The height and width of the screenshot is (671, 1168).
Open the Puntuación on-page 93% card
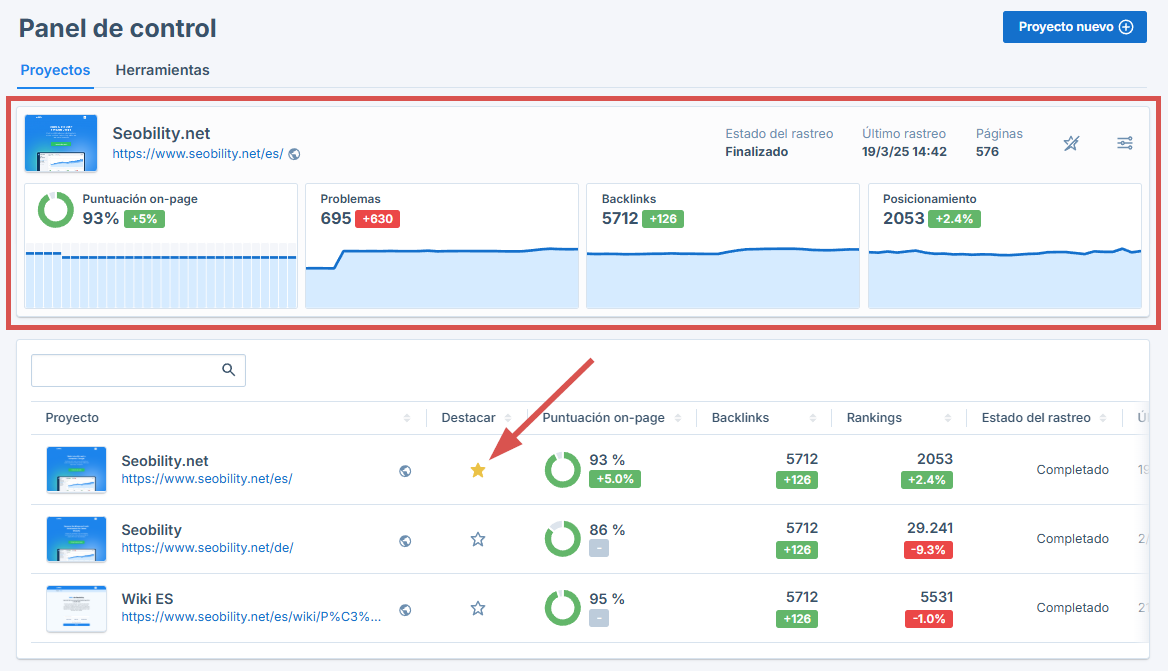161,246
